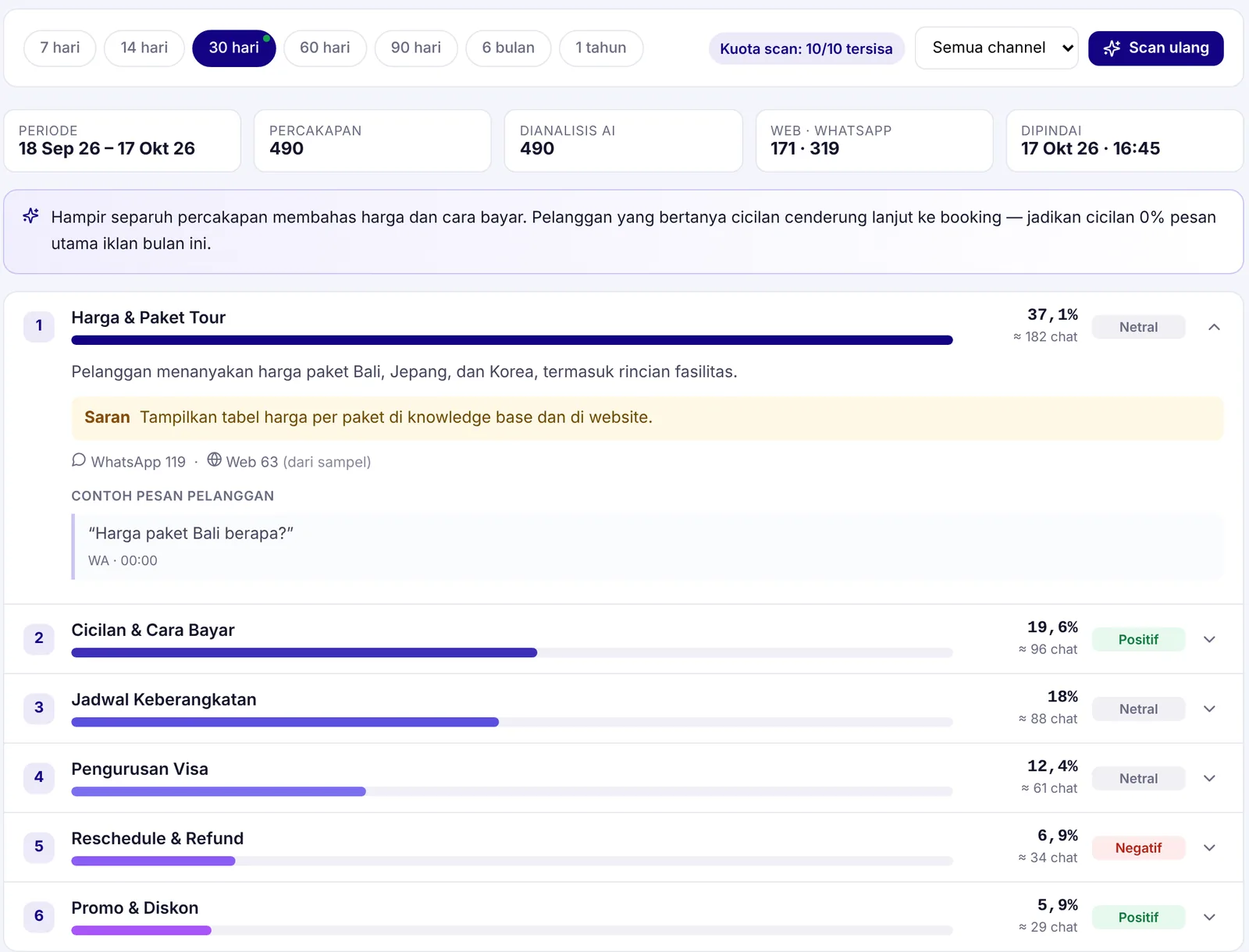Expand the Jadwal Keberangkatan topic
The height and width of the screenshot is (952, 1249).
pyautogui.click(x=1209, y=709)
